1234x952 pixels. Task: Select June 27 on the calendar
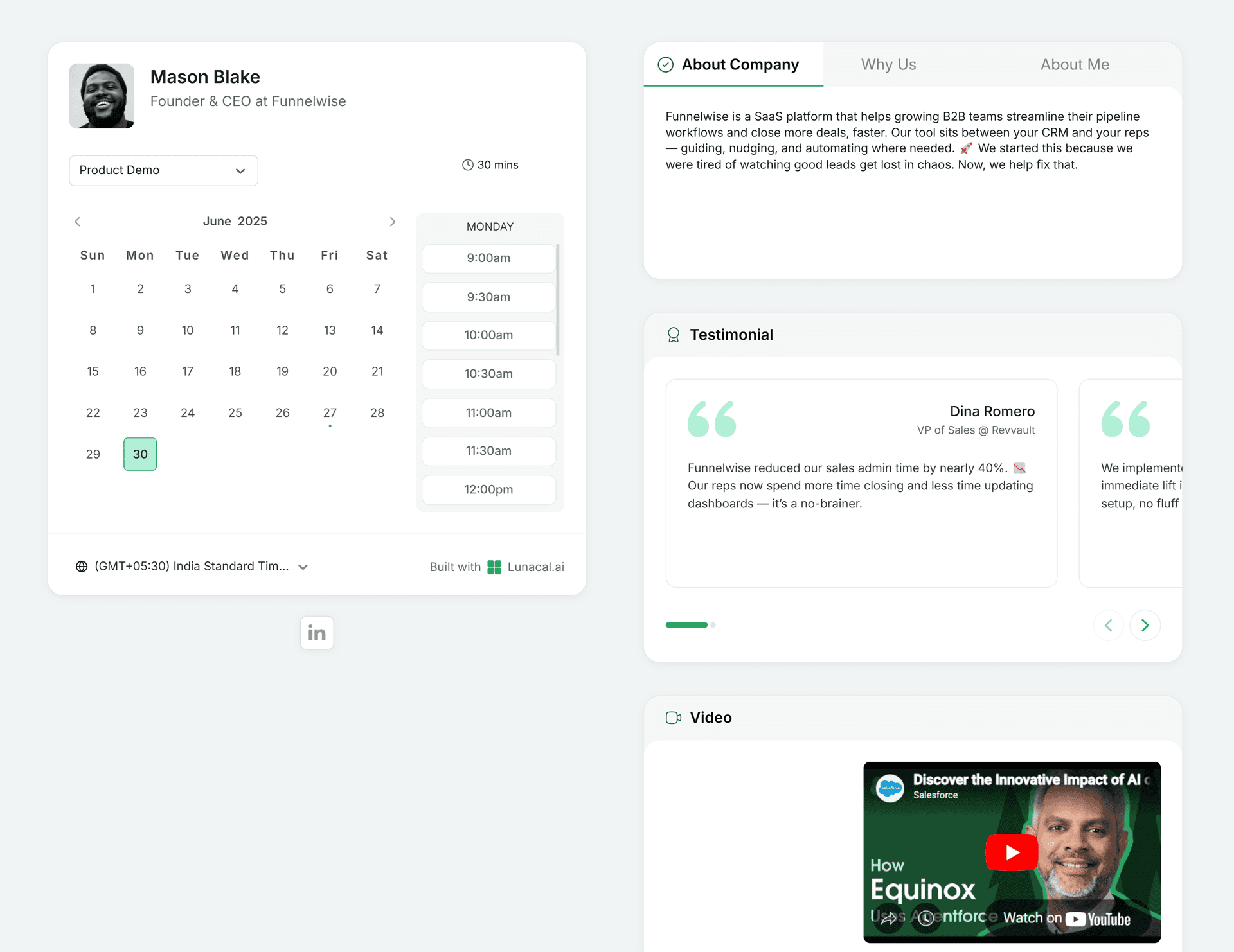(x=330, y=413)
